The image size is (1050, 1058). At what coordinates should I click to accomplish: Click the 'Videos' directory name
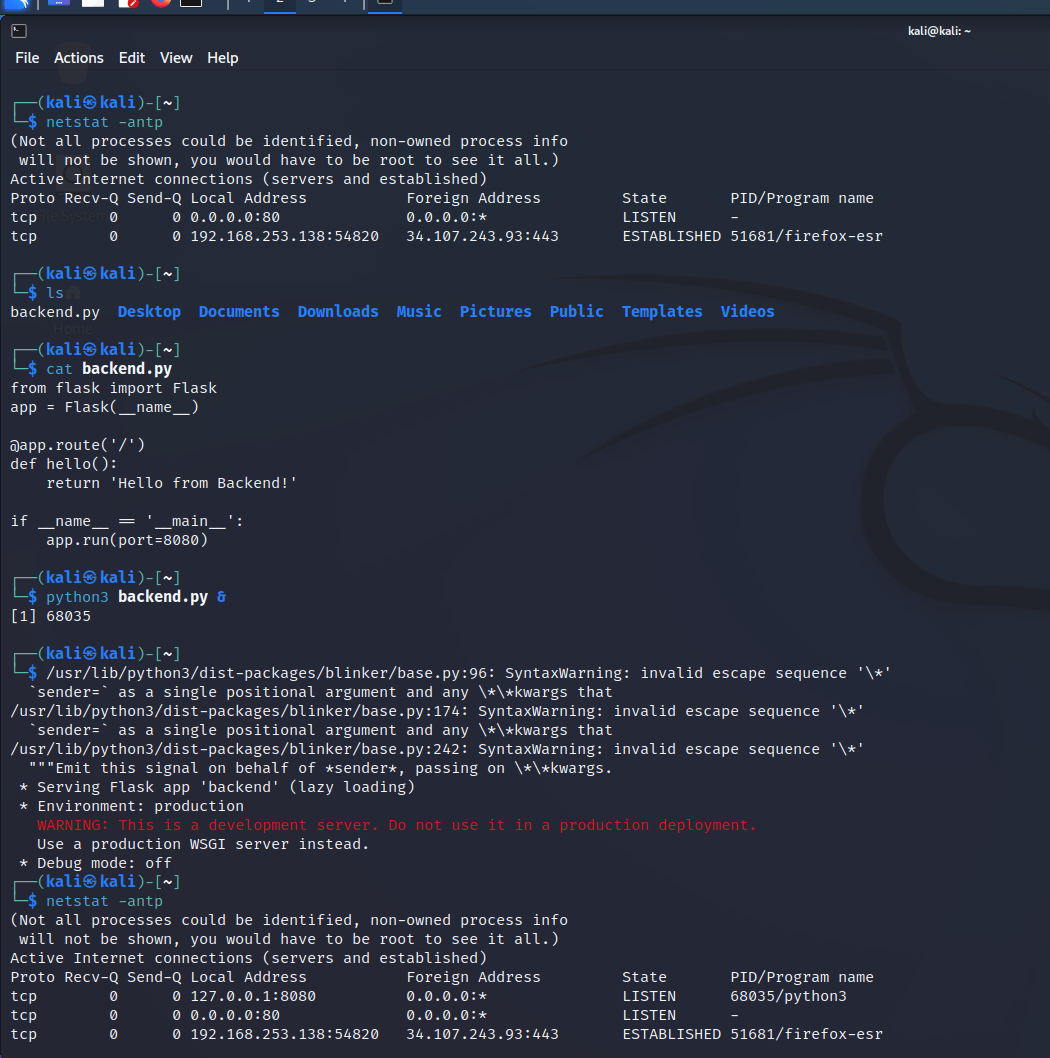[x=747, y=312]
